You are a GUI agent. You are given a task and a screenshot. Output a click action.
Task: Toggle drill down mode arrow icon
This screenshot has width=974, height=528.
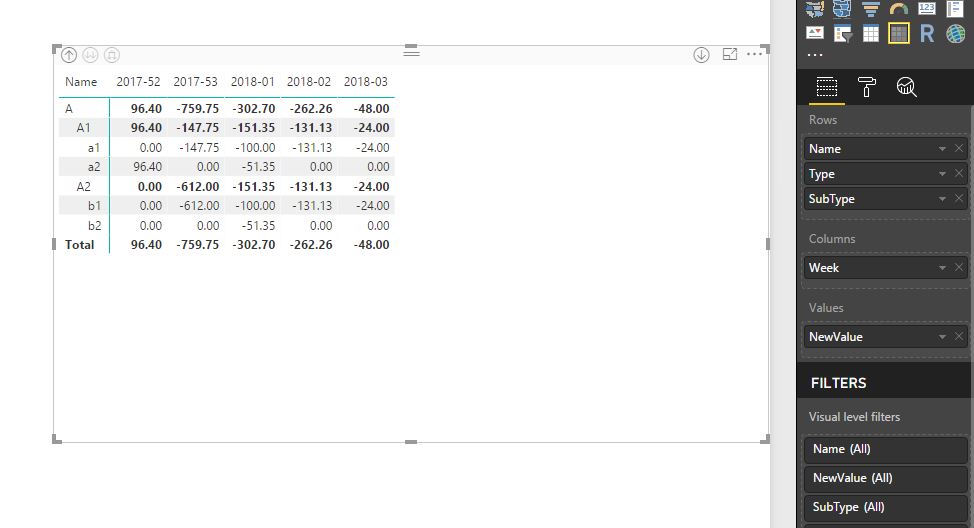pos(701,55)
